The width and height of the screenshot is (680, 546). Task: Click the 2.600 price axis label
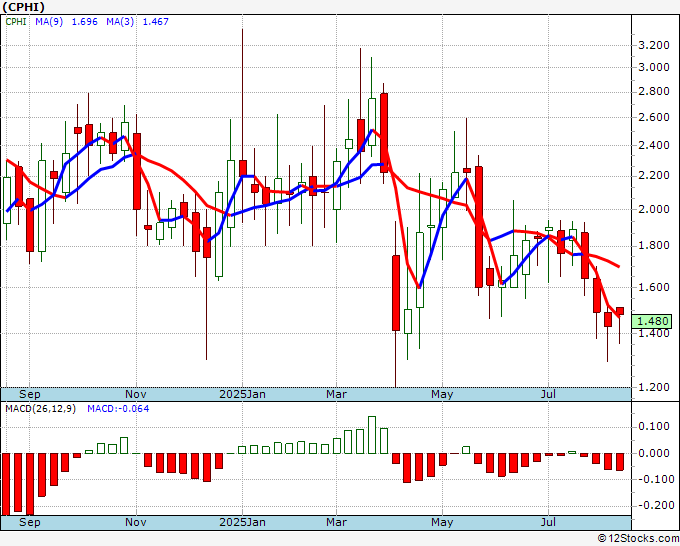(x=654, y=117)
